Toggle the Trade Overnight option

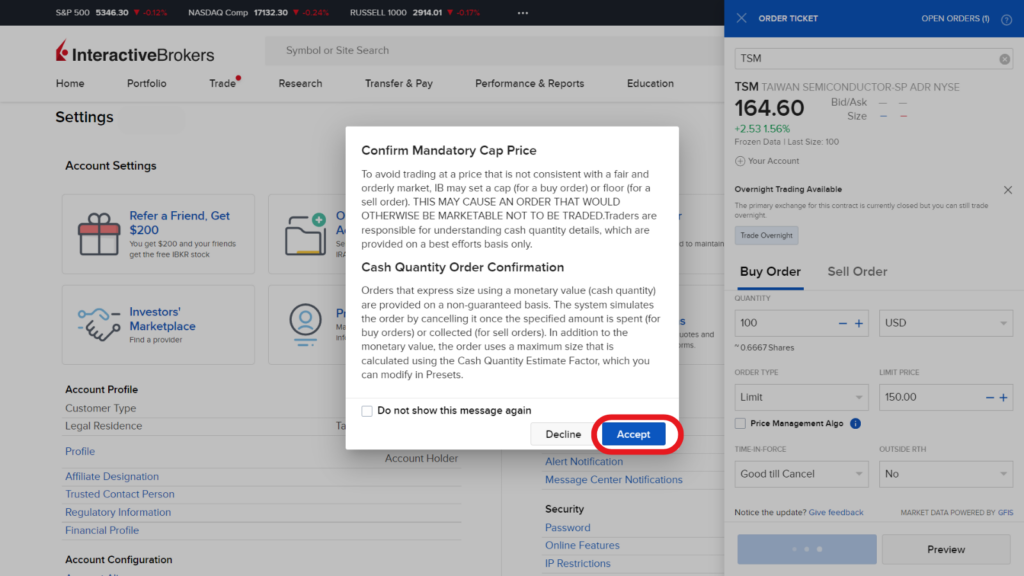[765, 235]
